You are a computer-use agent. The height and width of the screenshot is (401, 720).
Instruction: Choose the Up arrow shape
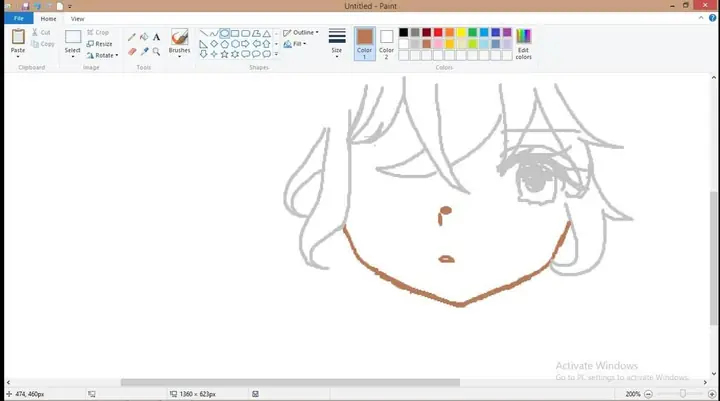click(x=267, y=44)
